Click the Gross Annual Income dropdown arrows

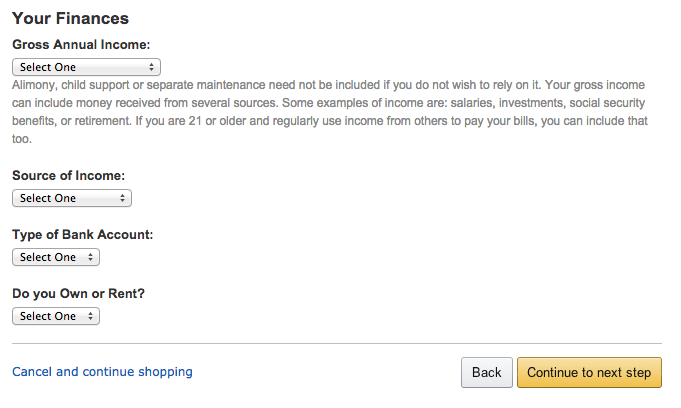[x=151, y=67]
